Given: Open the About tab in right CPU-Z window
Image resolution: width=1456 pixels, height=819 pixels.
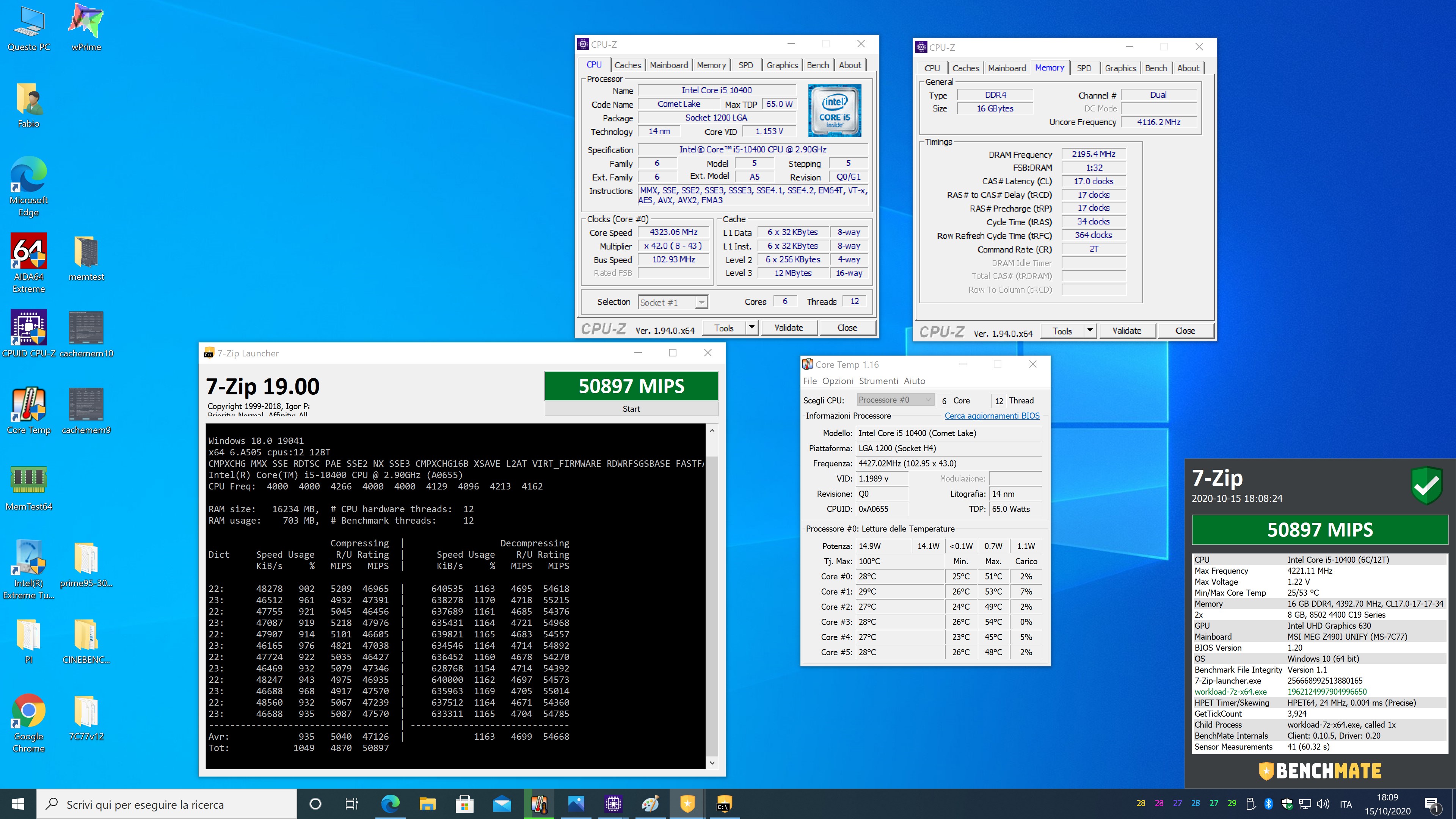Looking at the screenshot, I should point(1188,68).
